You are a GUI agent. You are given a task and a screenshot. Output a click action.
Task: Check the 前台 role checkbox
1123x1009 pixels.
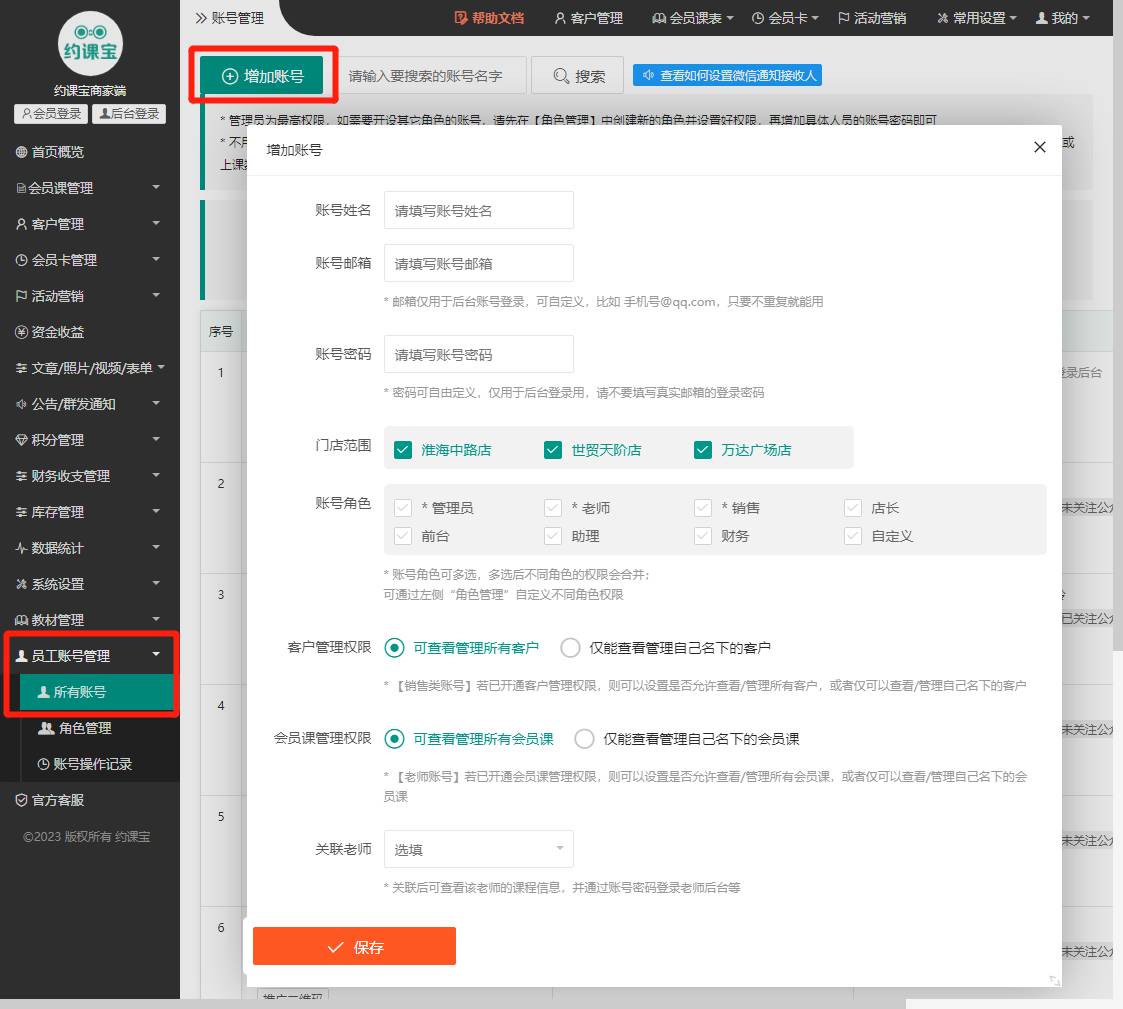pyautogui.click(x=403, y=536)
